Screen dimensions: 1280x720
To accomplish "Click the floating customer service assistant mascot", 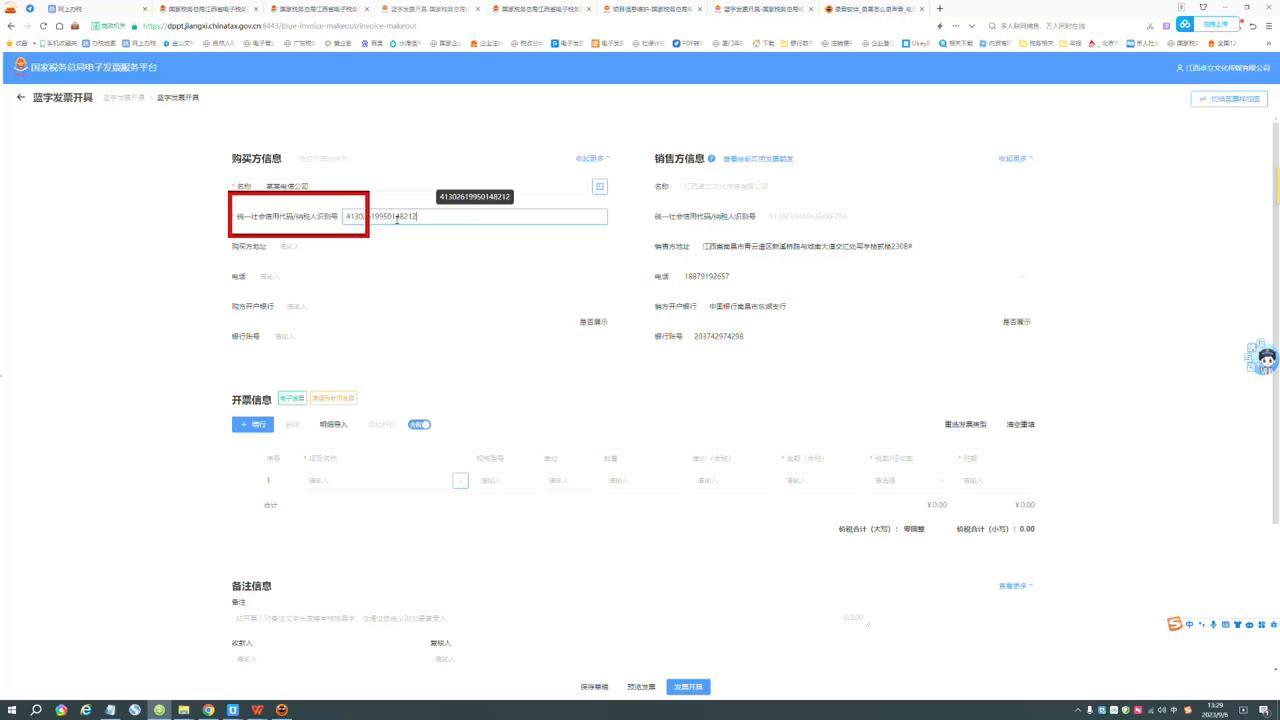I will click(x=1262, y=358).
